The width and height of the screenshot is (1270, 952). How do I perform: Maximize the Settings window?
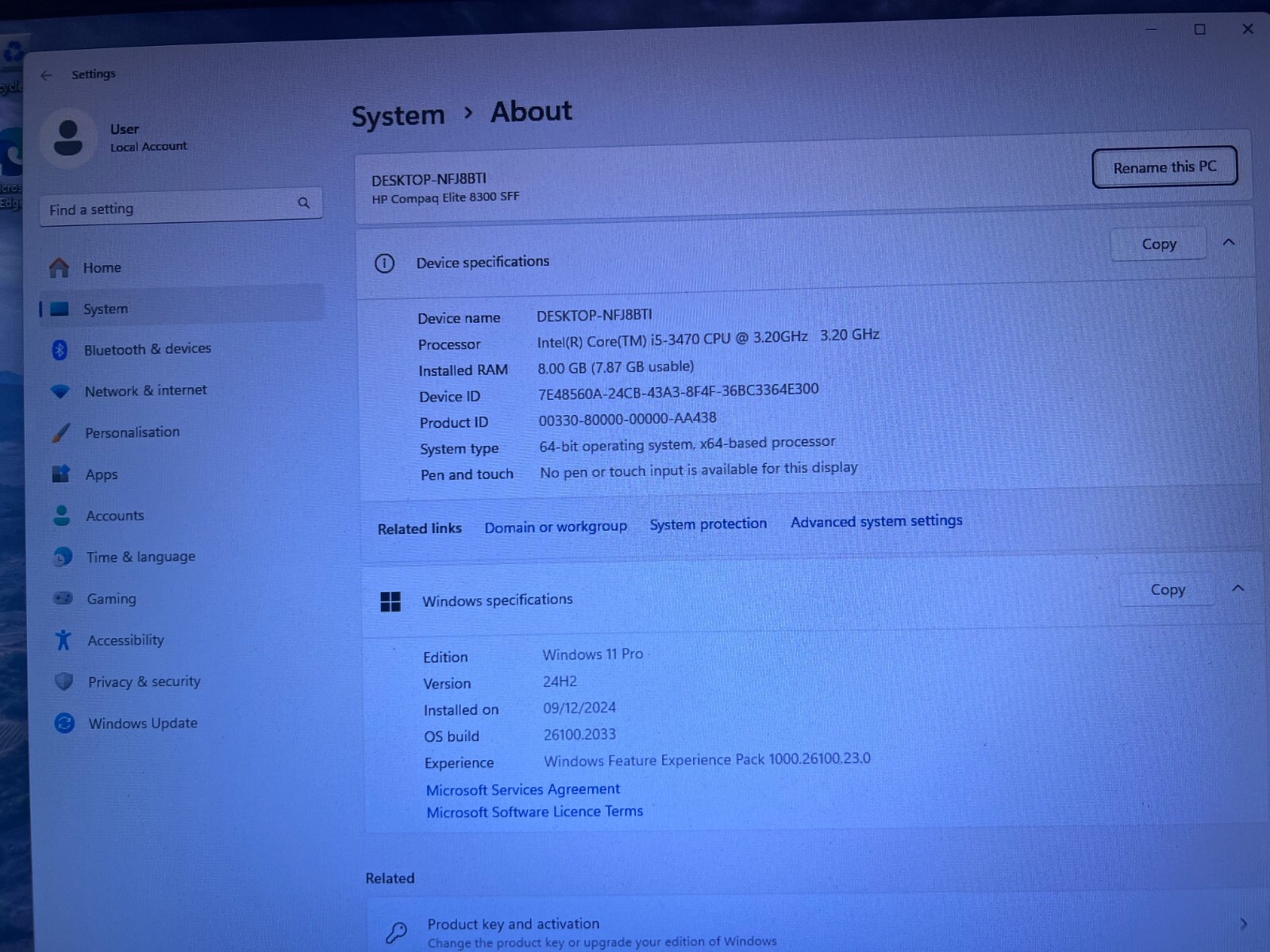pyautogui.click(x=1200, y=29)
